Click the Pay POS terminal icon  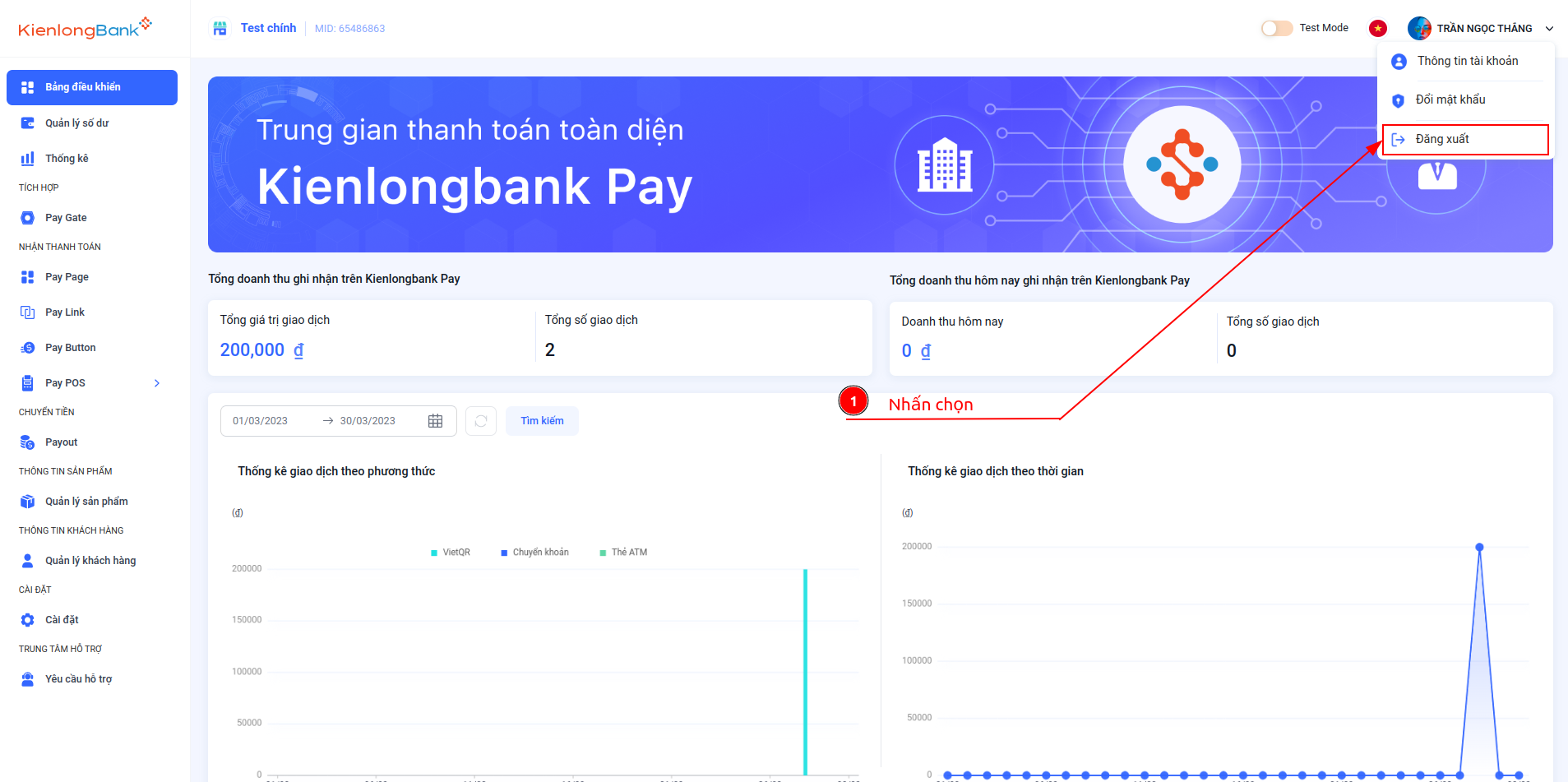click(27, 383)
